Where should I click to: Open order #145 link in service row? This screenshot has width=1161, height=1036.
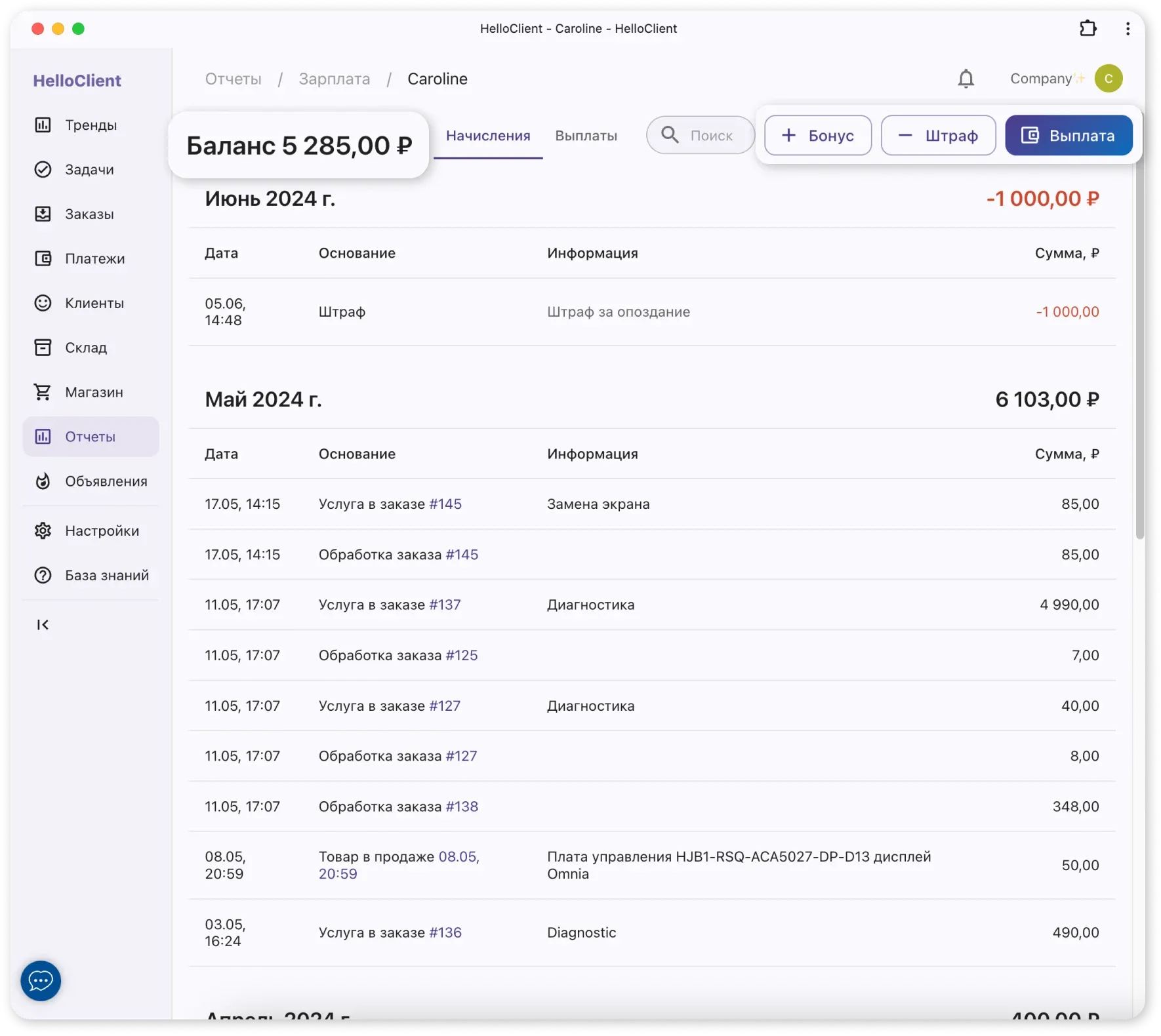pos(445,504)
